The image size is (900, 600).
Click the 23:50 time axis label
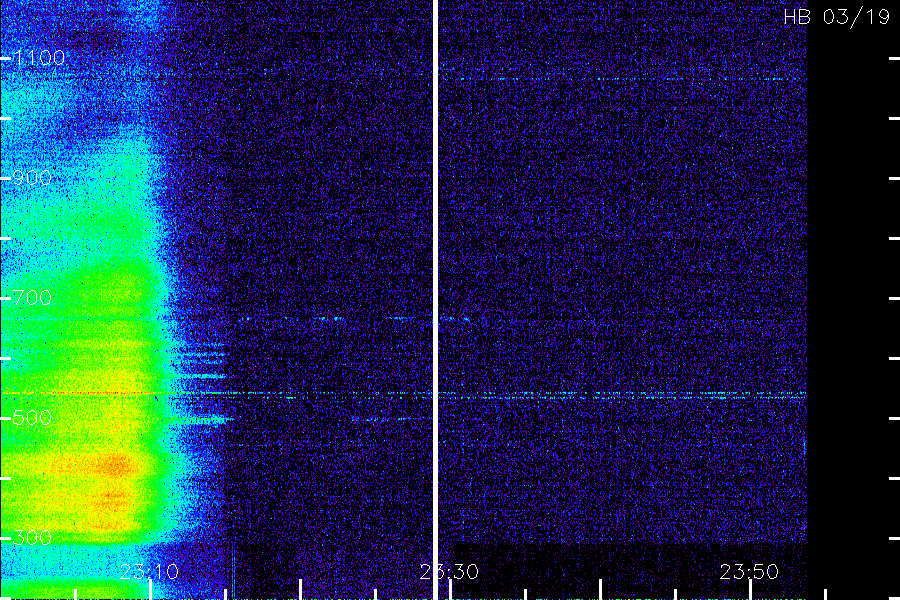(x=749, y=572)
